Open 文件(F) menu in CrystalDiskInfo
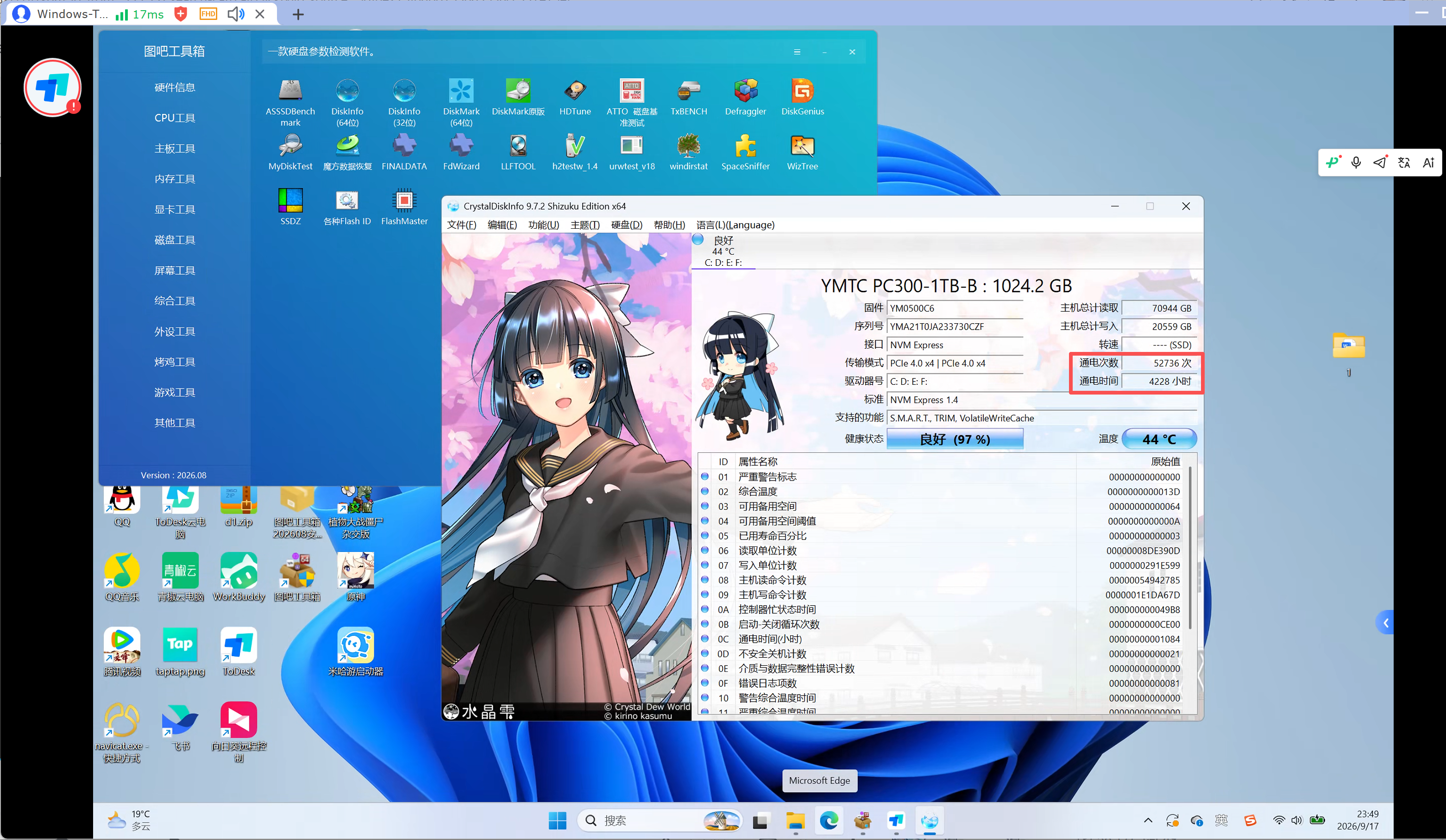1446x840 pixels. coord(461,225)
